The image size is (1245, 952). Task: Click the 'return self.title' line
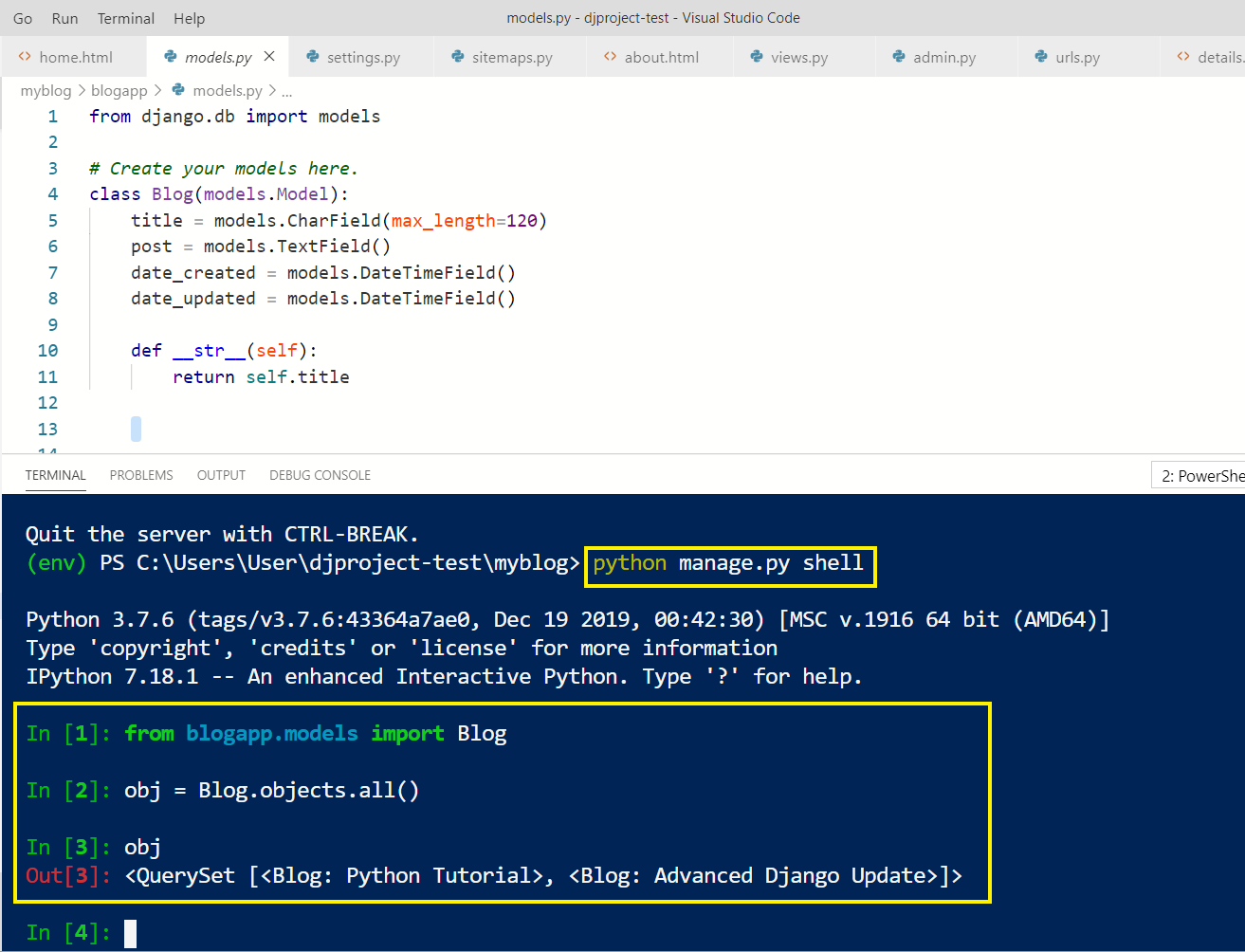(x=261, y=377)
